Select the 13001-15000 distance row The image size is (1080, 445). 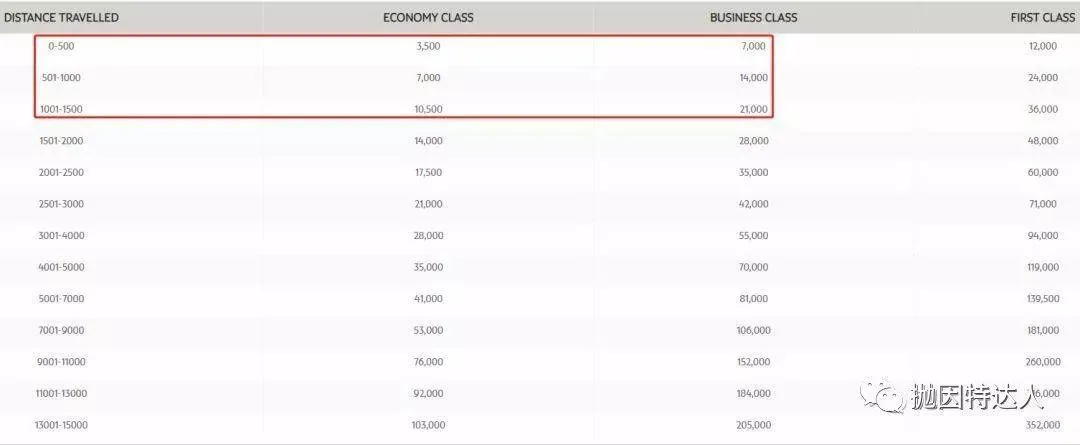click(x=540, y=425)
